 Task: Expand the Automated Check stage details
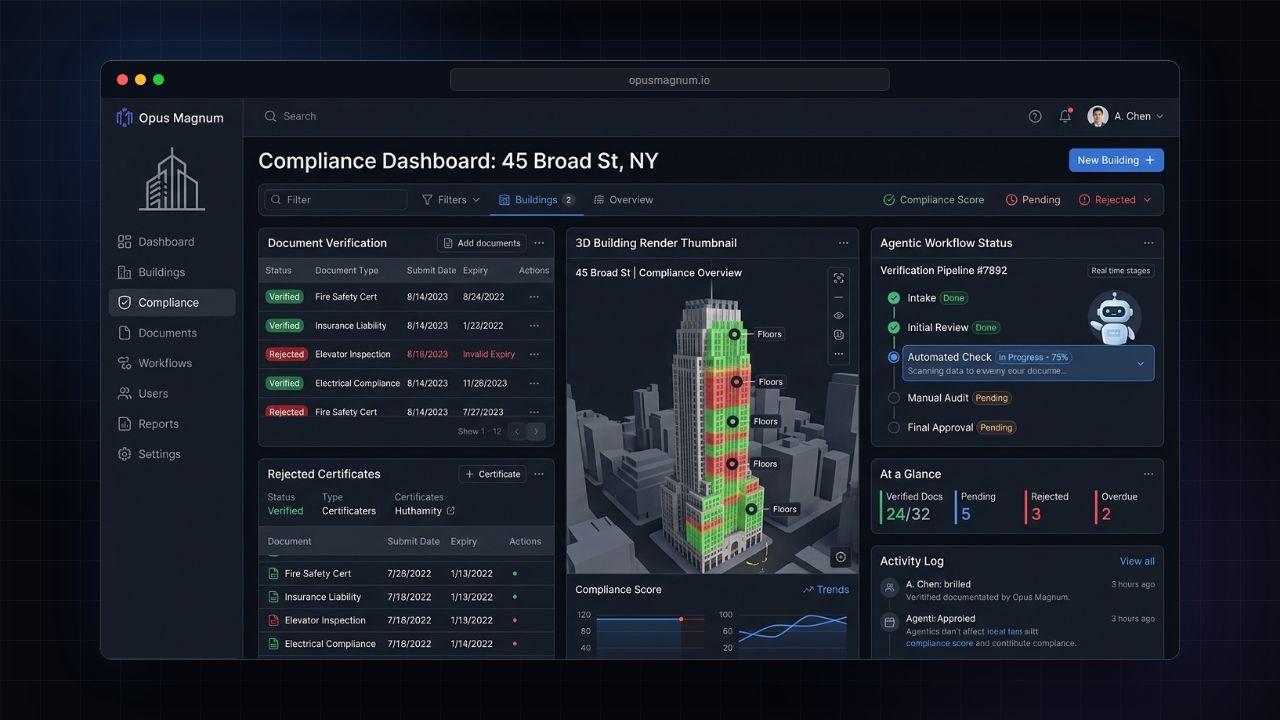1140,364
